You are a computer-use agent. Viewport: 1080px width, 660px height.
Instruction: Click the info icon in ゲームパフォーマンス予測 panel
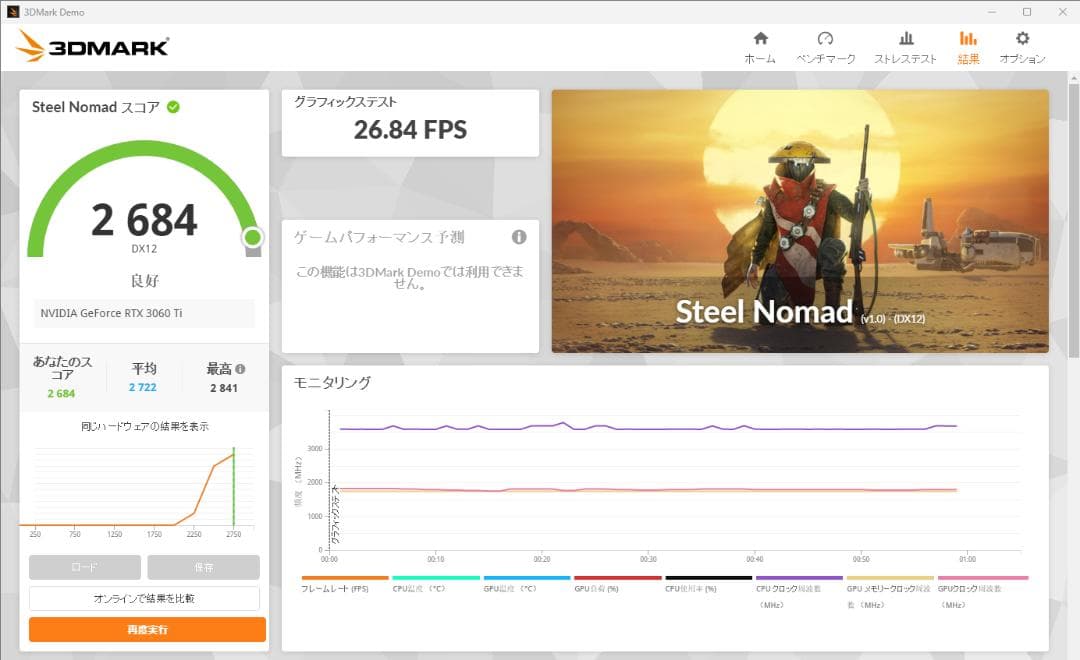[517, 237]
